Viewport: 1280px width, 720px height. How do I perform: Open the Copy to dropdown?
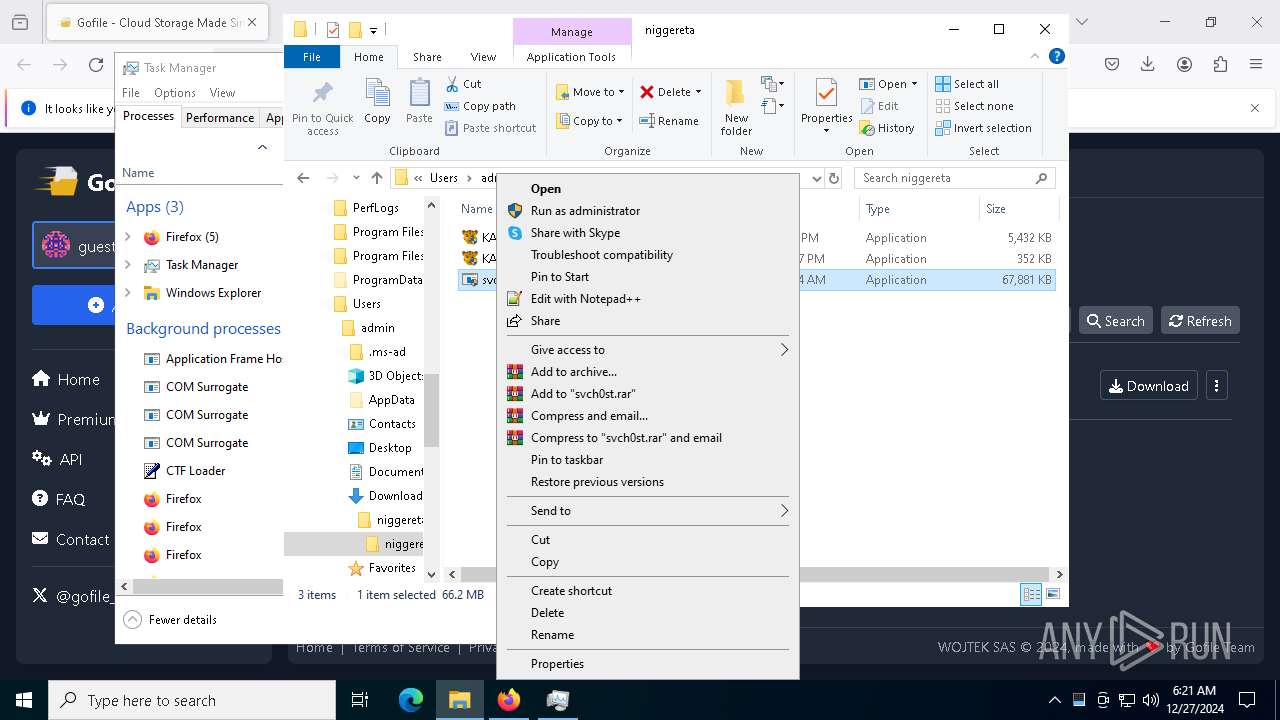pos(589,121)
